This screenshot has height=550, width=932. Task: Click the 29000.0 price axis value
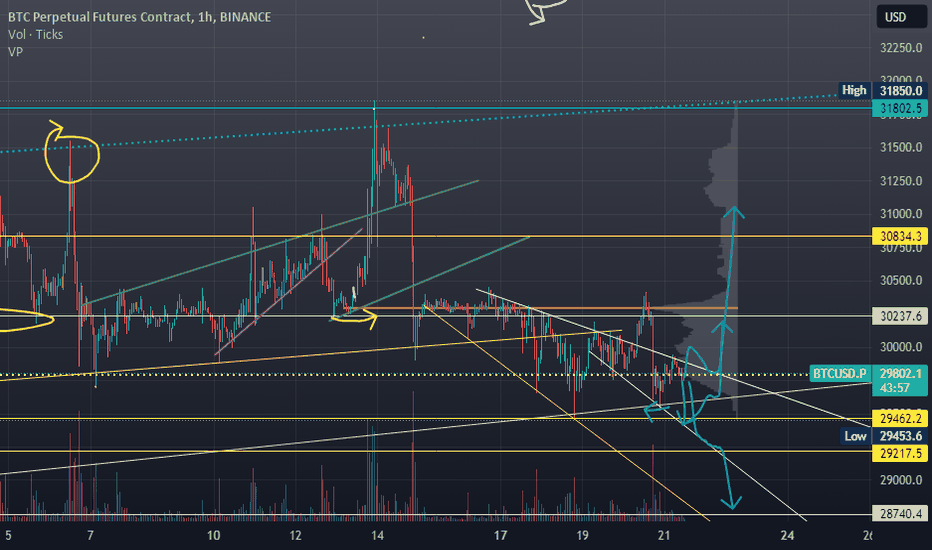(x=901, y=480)
